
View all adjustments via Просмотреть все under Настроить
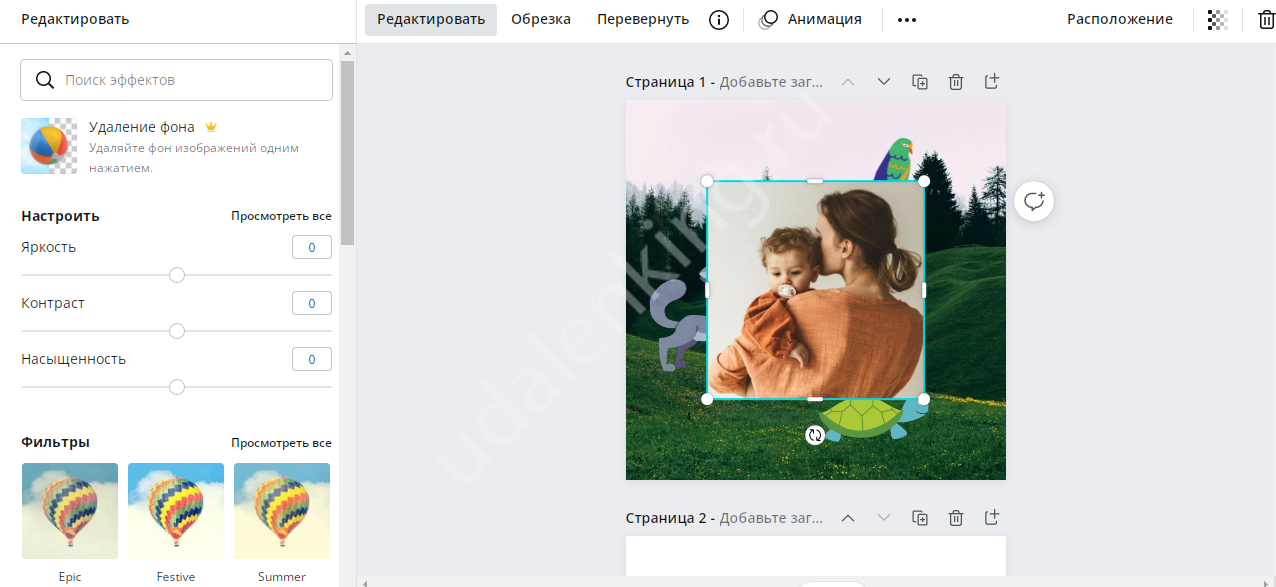click(281, 216)
